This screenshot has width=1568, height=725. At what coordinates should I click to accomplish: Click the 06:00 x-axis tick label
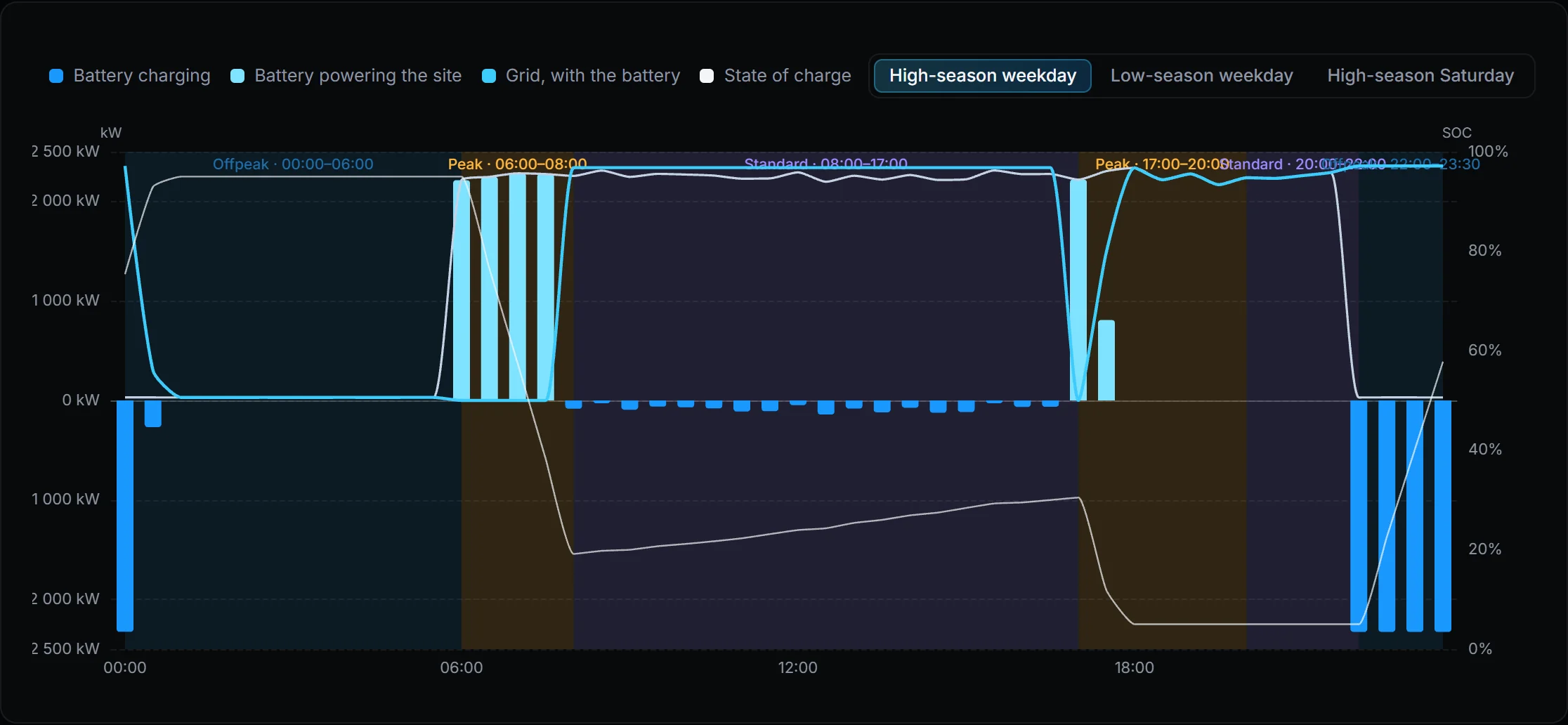click(462, 667)
